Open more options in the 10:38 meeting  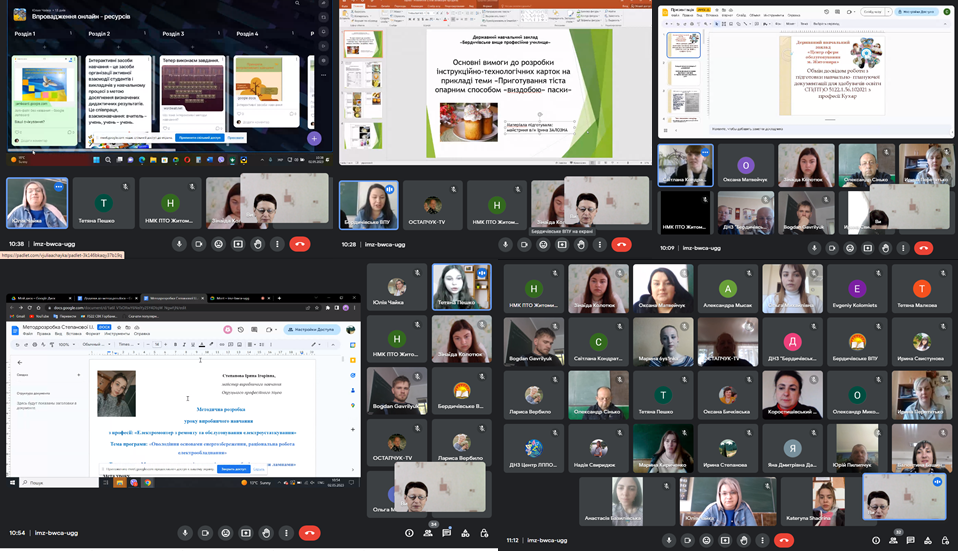(277, 243)
